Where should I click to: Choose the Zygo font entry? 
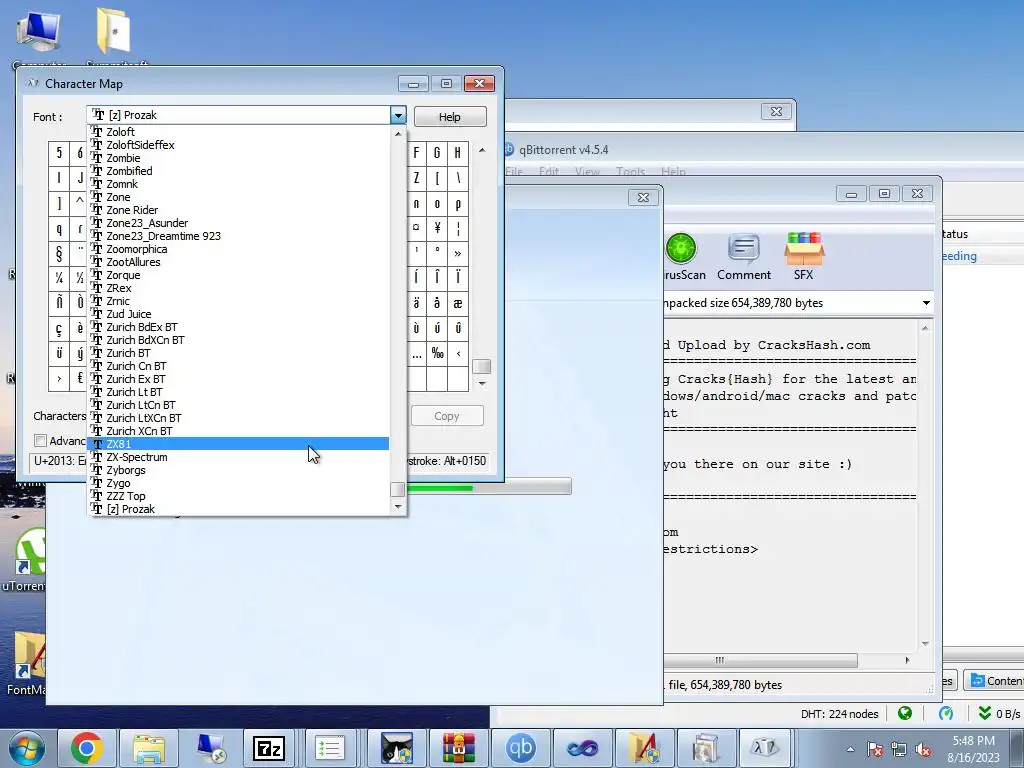pos(238,483)
